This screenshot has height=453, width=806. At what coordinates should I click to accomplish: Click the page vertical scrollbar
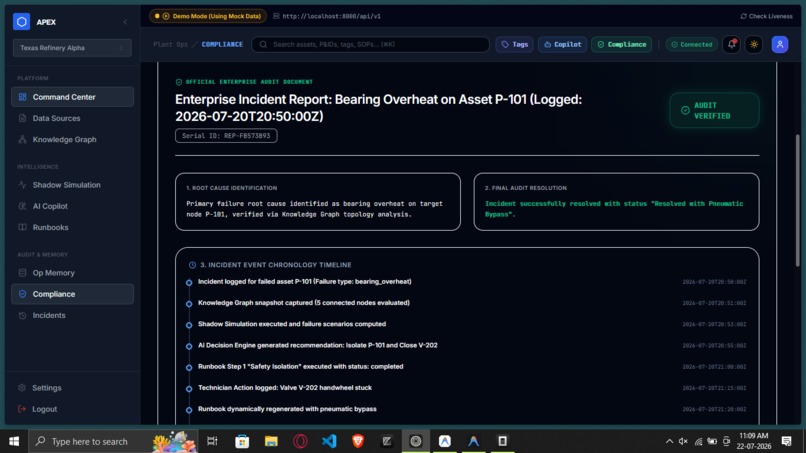[798, 201]
